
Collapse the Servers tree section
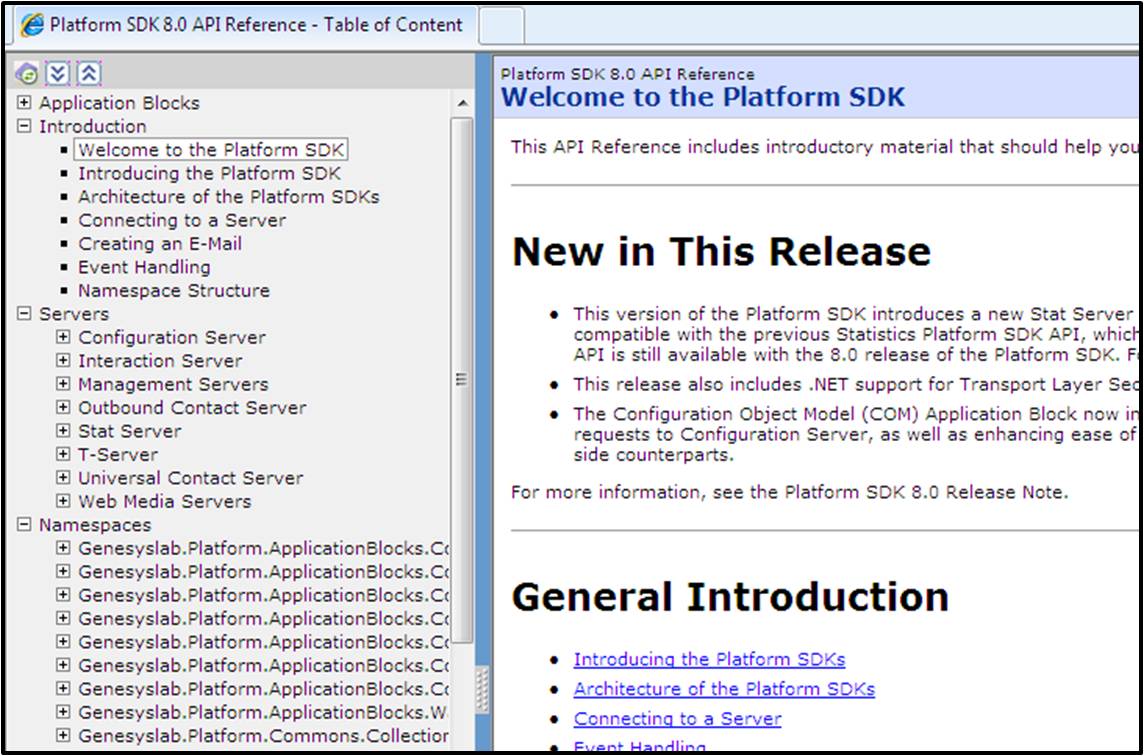point(24,314)
